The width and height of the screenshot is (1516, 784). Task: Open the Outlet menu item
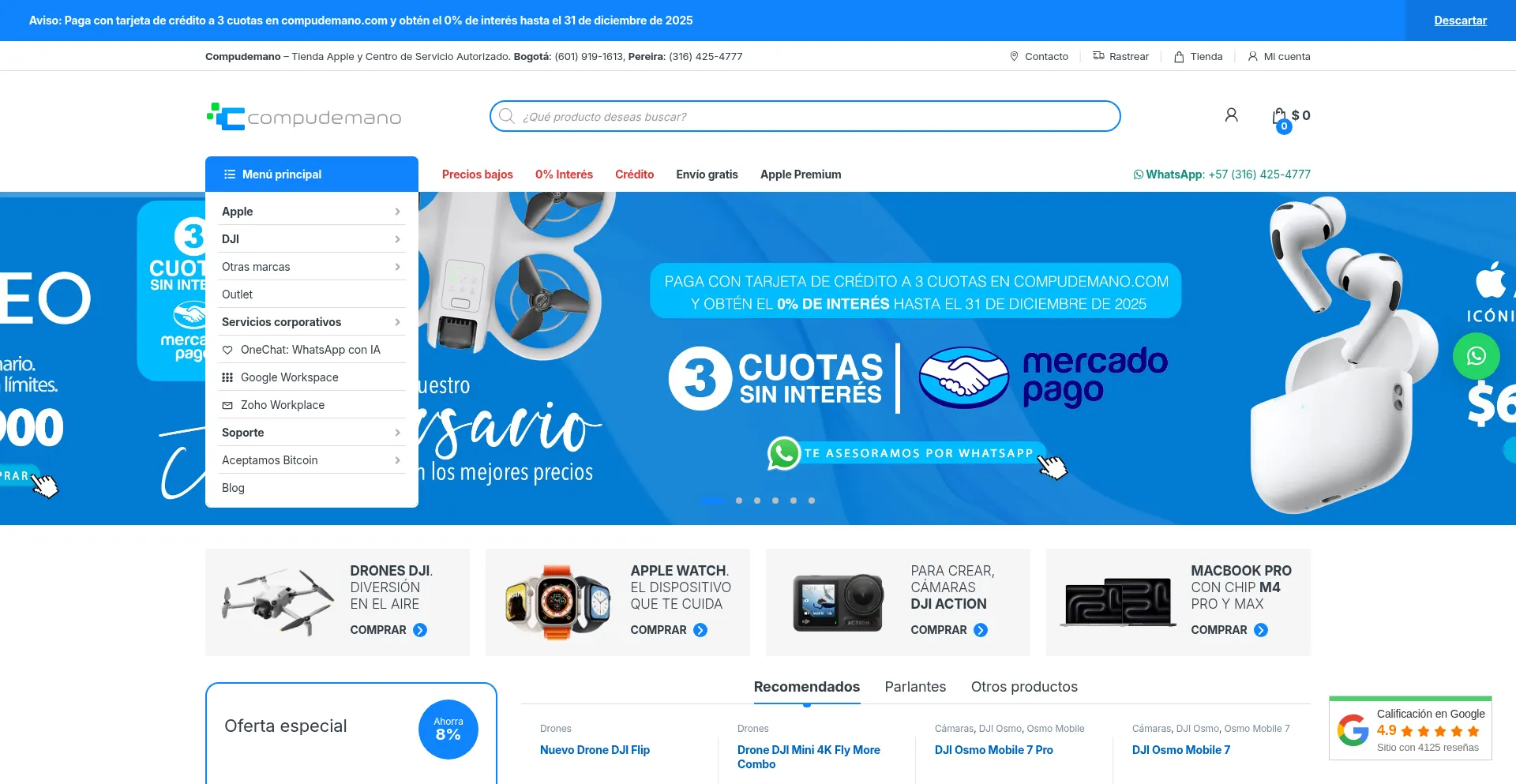point(237,294)
